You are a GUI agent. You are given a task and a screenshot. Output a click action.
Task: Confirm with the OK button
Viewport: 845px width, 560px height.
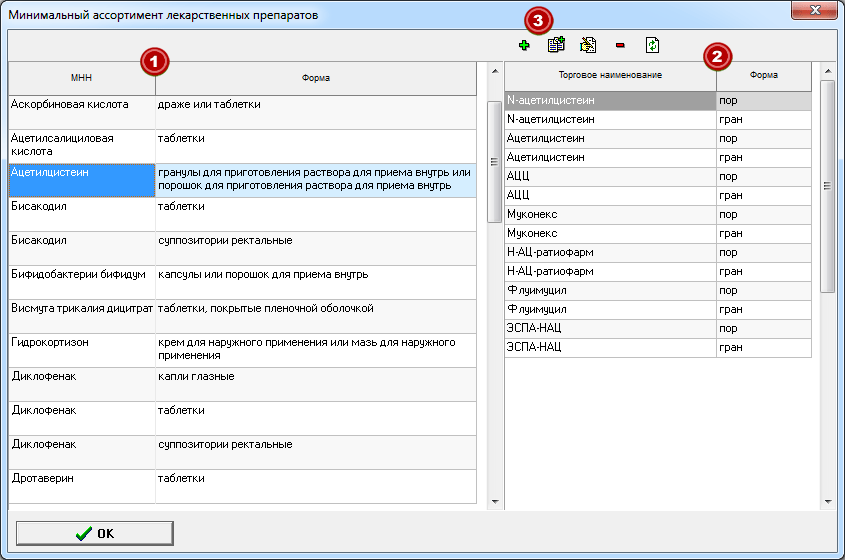tap(95, 533)
